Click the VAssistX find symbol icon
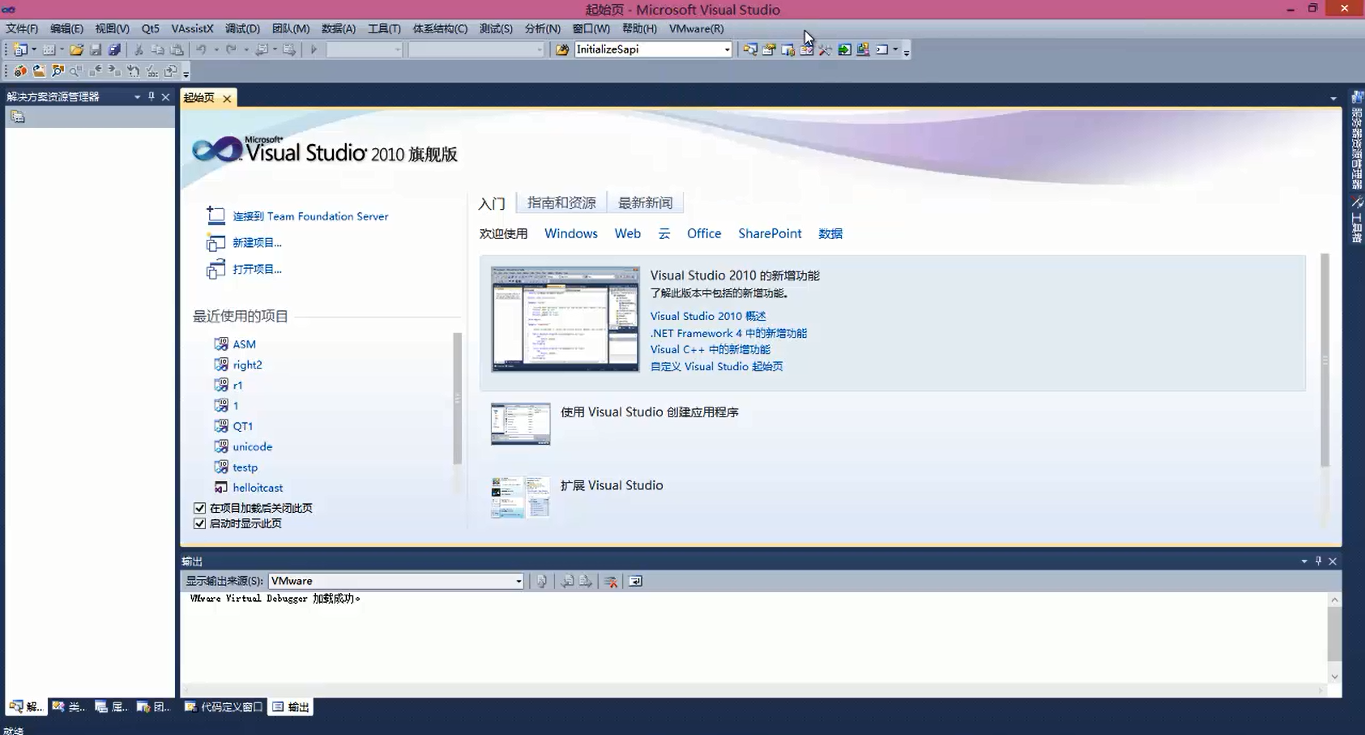Viewport: 1365px width, 735px height. 57,71
